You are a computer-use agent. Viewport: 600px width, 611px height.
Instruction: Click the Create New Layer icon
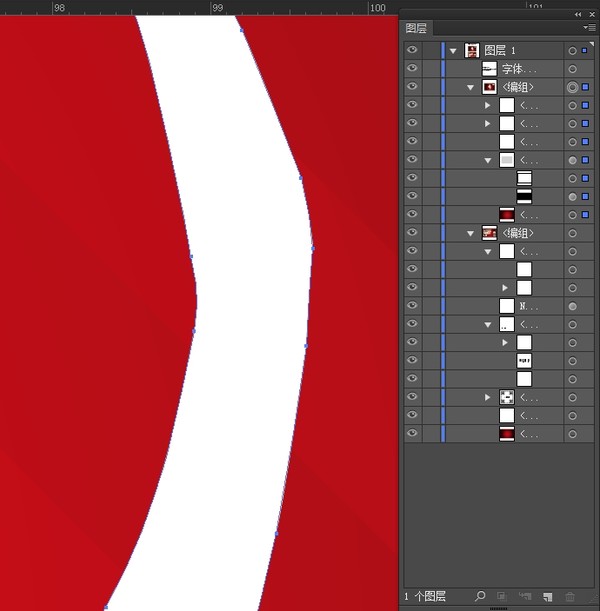coord(547,596)
